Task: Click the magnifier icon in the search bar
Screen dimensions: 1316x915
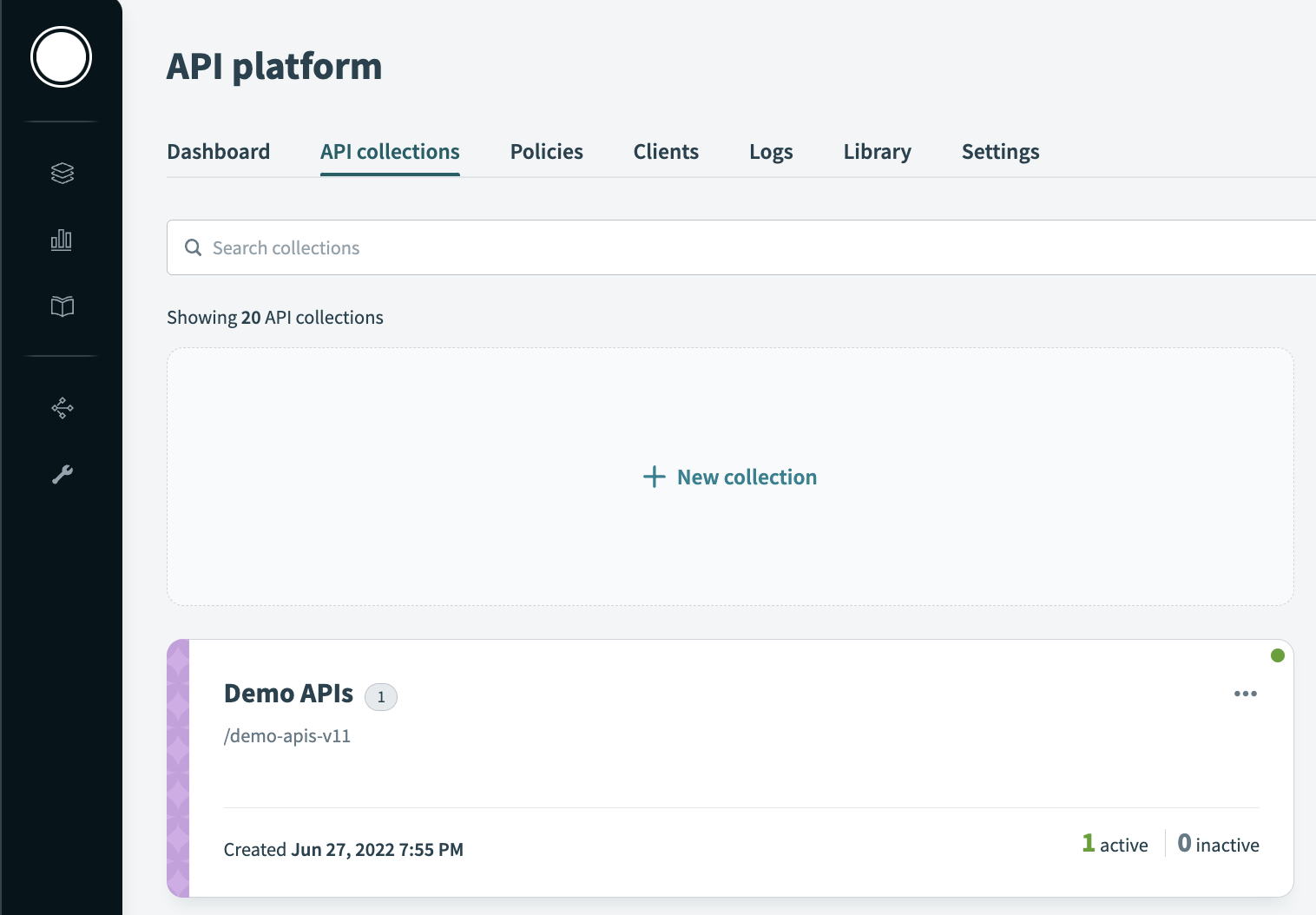Action: click(194, 247)
